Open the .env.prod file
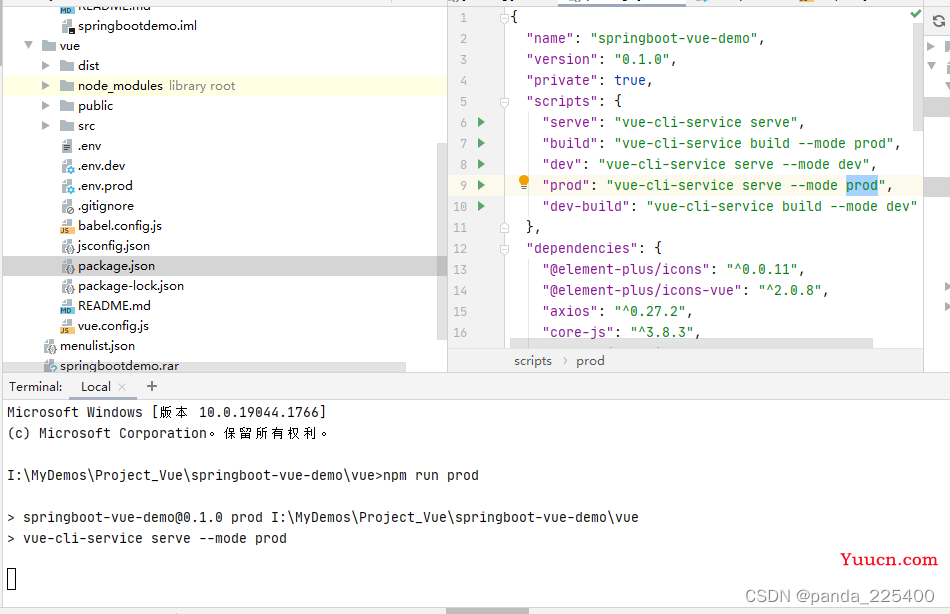The width and height of the screenshot is (950, 614). (x=105, y=185)
